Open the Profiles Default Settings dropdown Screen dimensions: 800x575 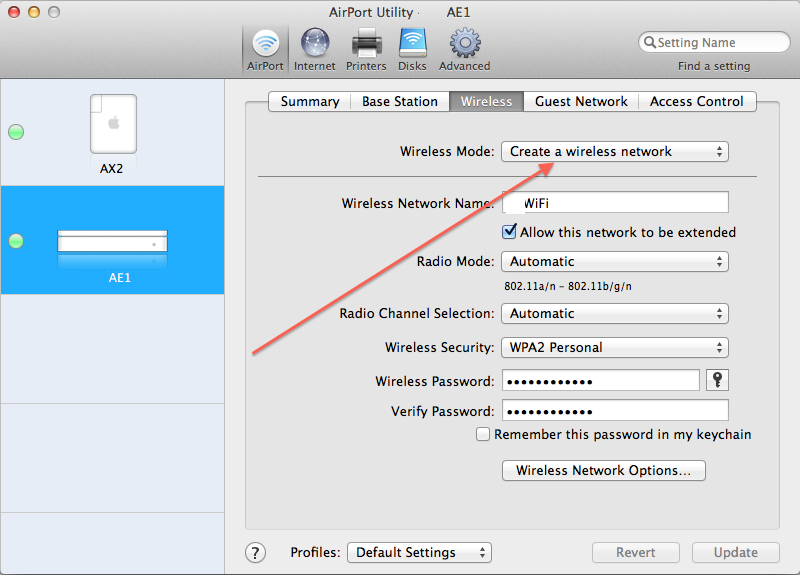coord(419,553)
